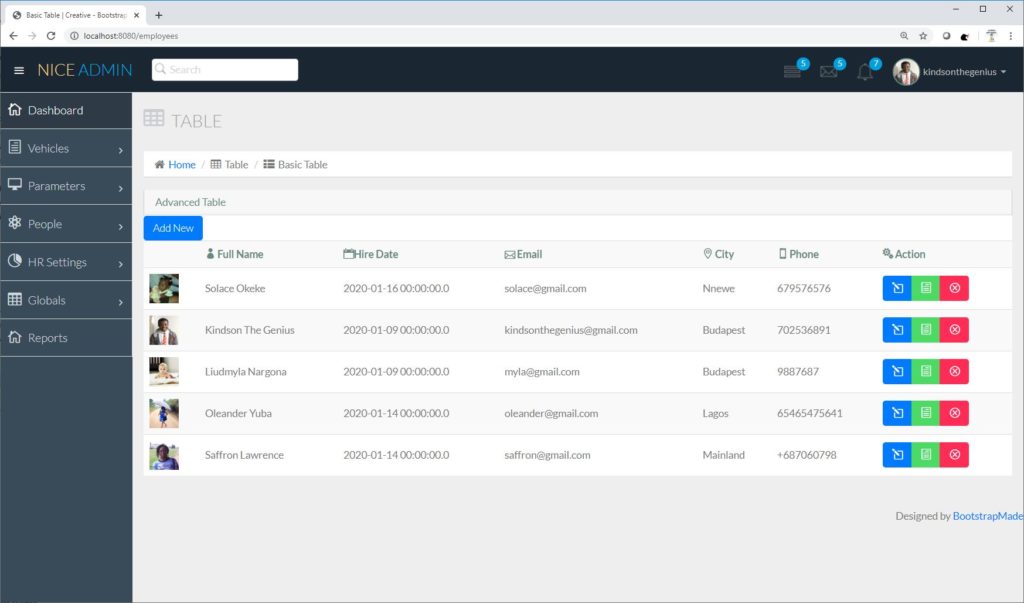1024x603 pixels.
Task: Expand the HR Settings sidebar menu
Action: click(x=66, y=262)
